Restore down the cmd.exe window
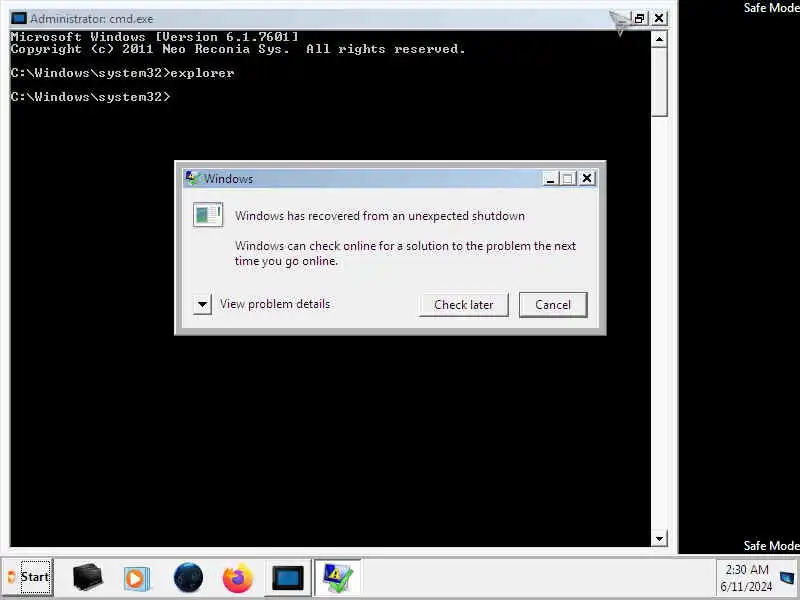 (x=639, y=19)
